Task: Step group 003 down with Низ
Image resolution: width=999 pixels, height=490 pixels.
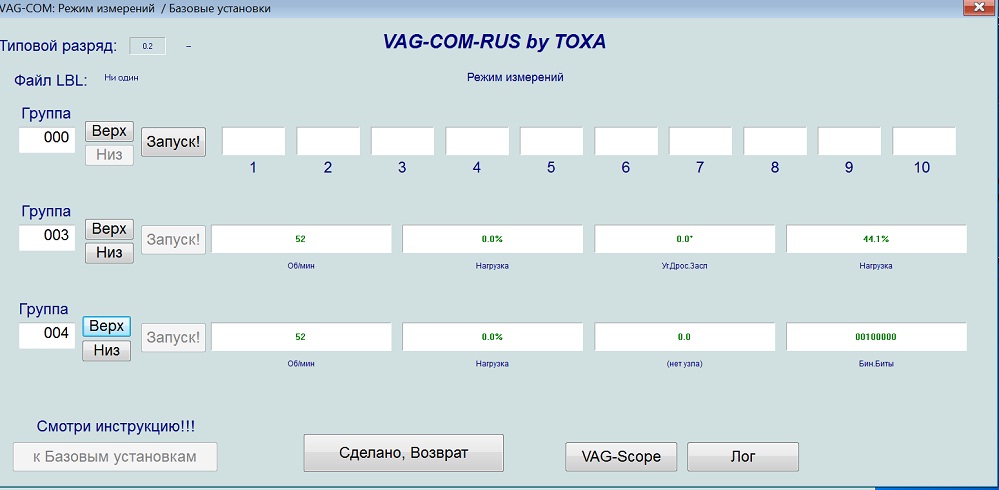Action: pyautogui.click(x=110, y=253)
